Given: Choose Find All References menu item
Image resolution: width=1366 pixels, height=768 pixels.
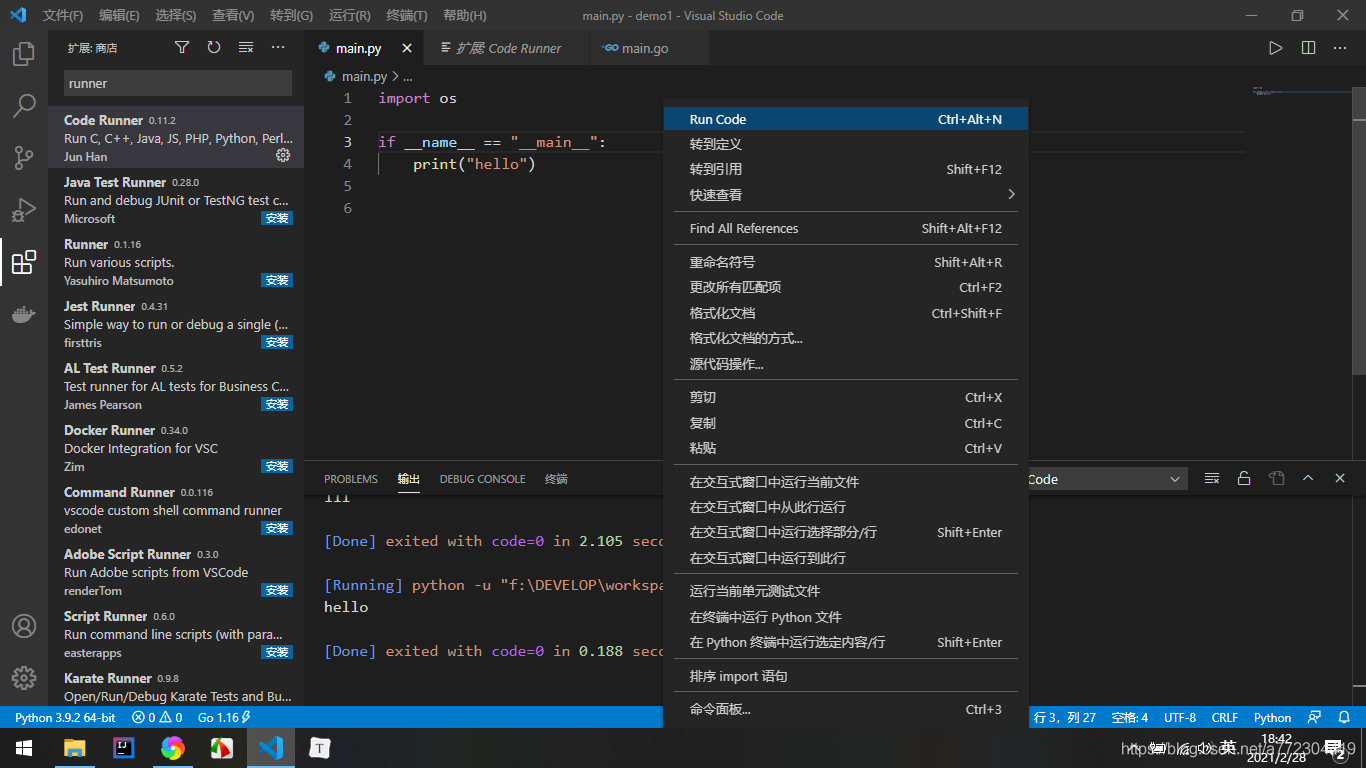Looking at the screenshot, I should pos(845,228).
